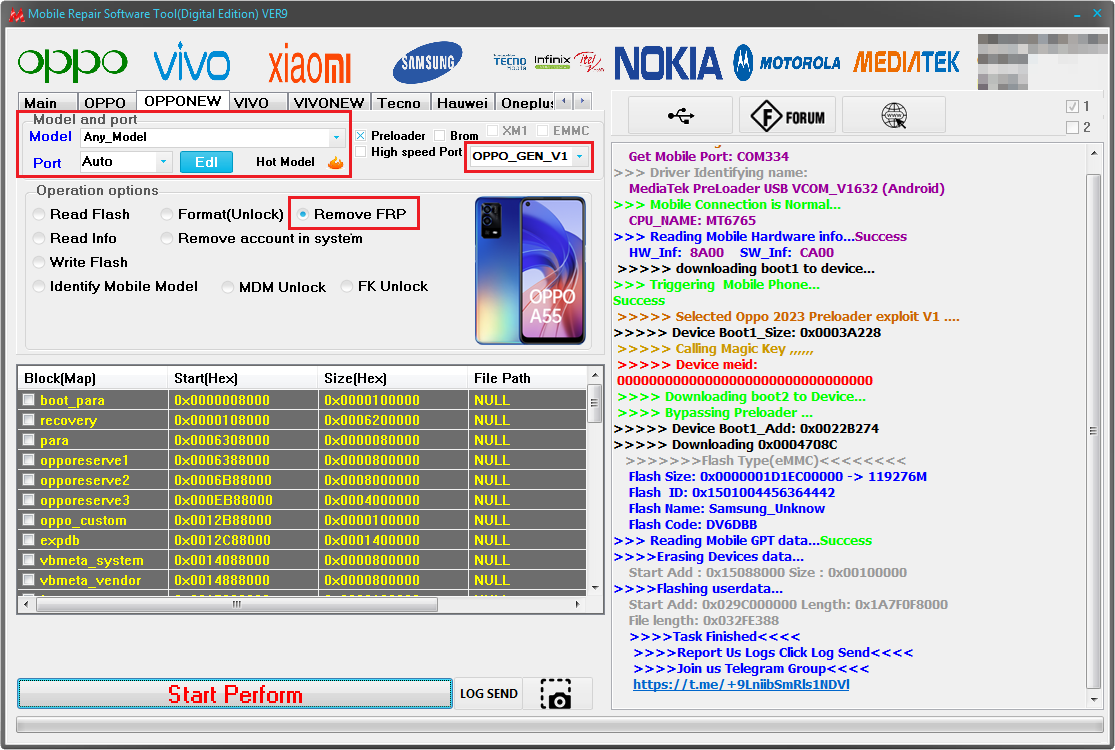Click the Start Perform button
Image resolution: width=1115 pixels, height=750 pixels.
235,694
